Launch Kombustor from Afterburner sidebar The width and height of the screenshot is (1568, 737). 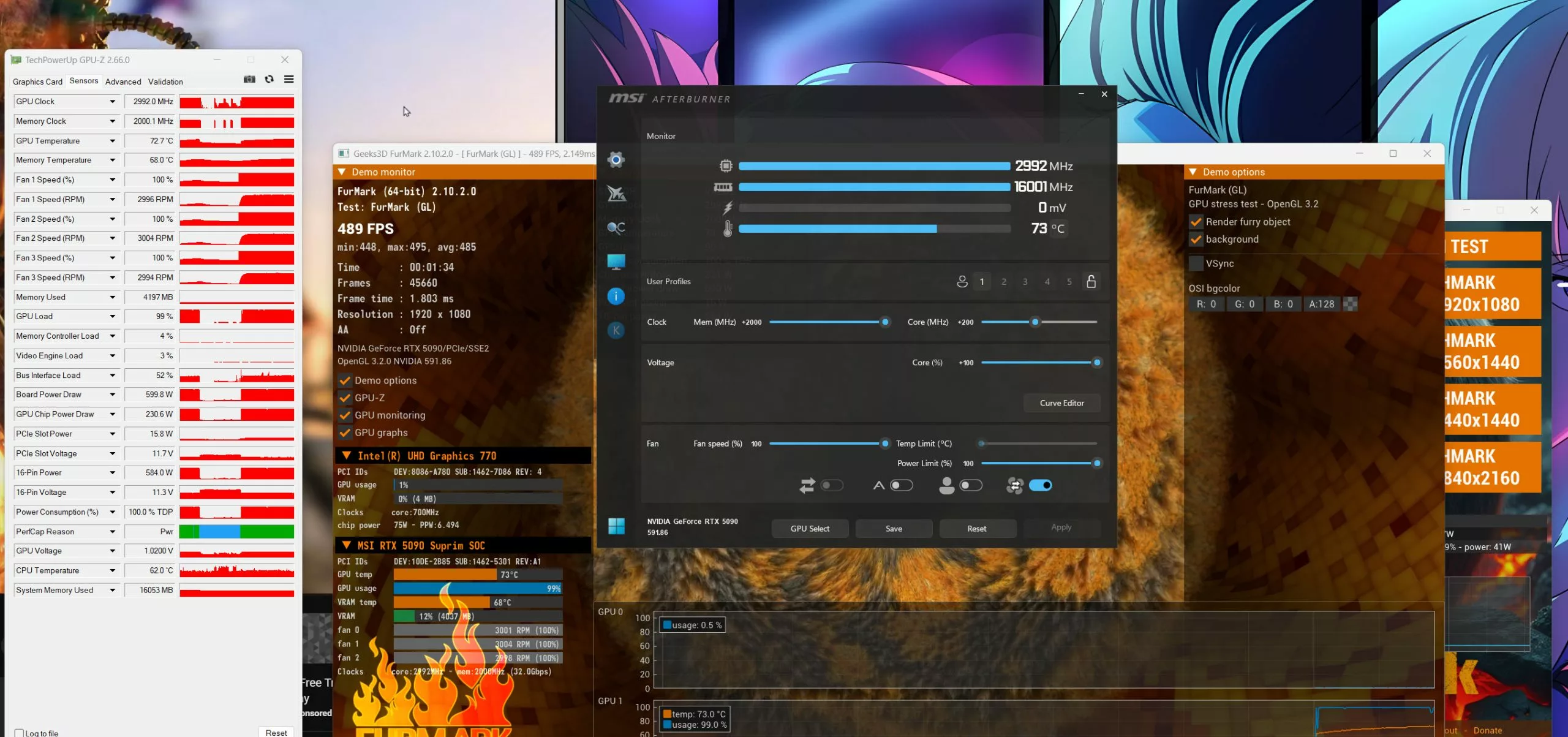tap(616, 330)
